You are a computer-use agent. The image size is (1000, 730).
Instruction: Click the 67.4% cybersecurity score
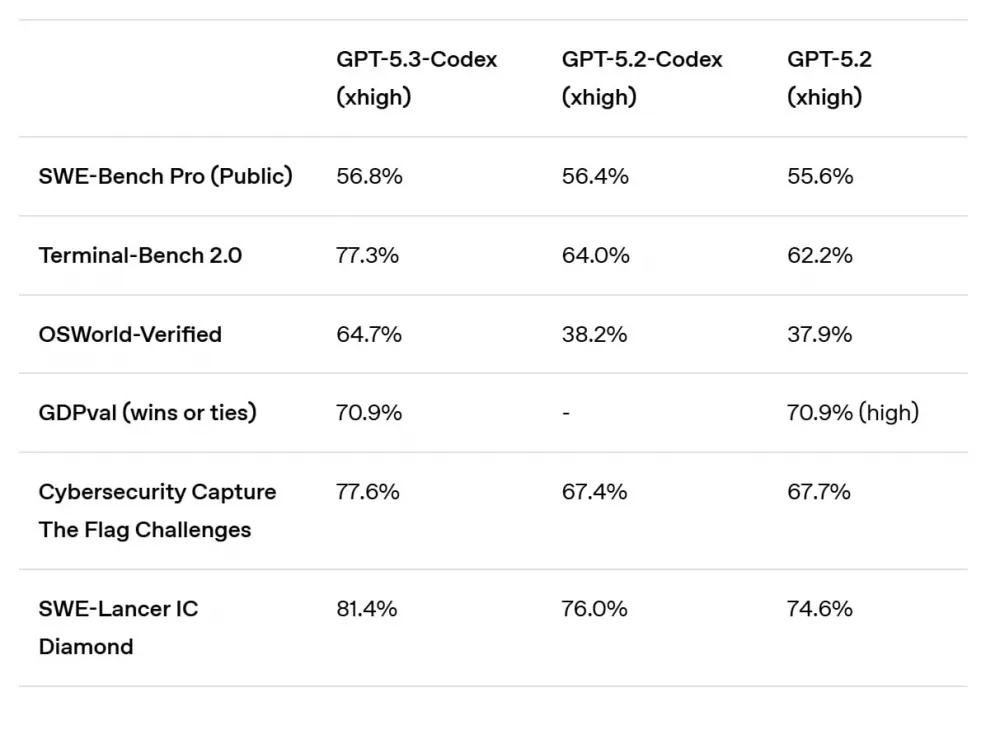tap(594, 491)
